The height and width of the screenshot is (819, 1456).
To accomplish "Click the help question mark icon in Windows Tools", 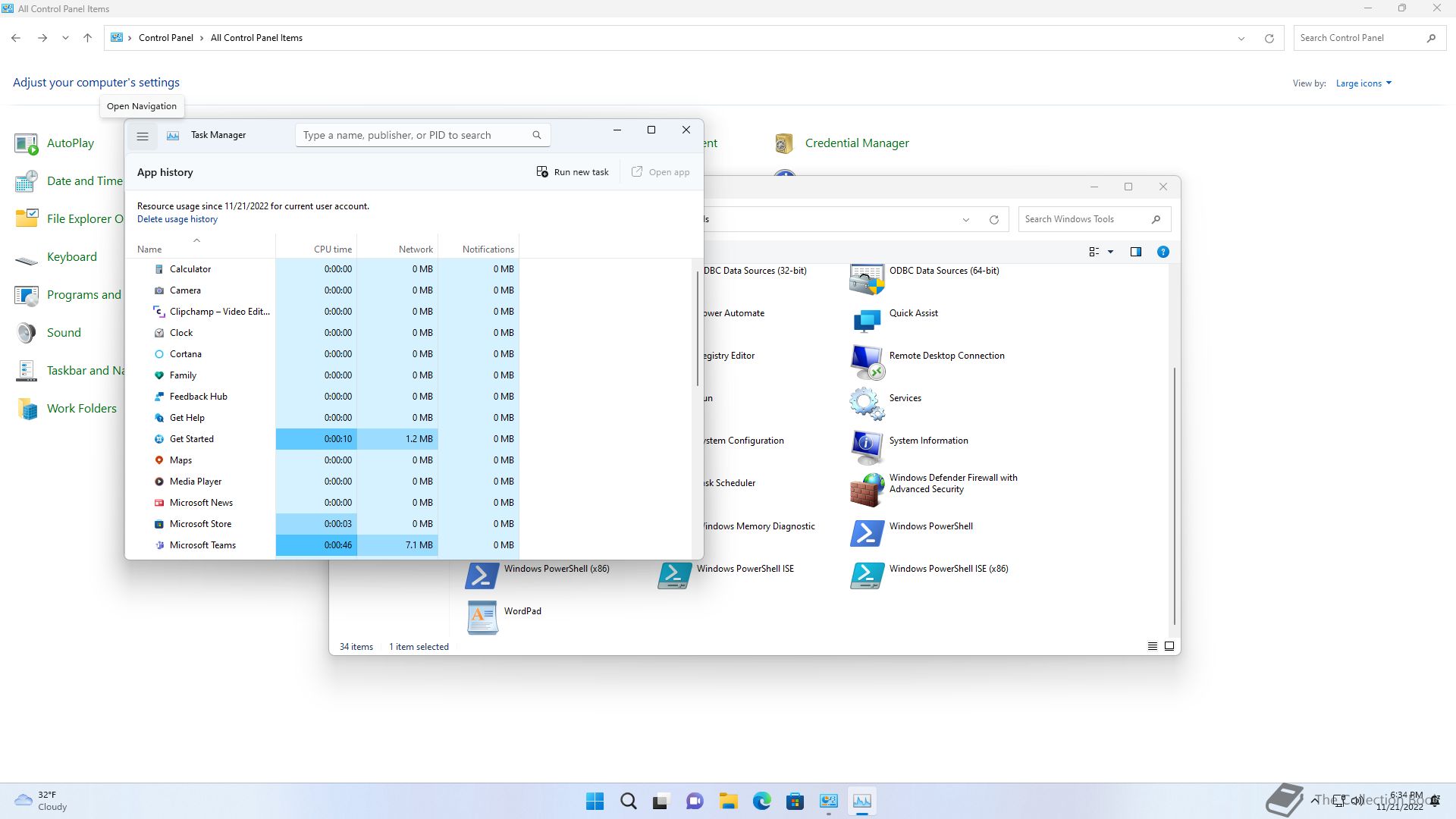I will (1163, 252).
